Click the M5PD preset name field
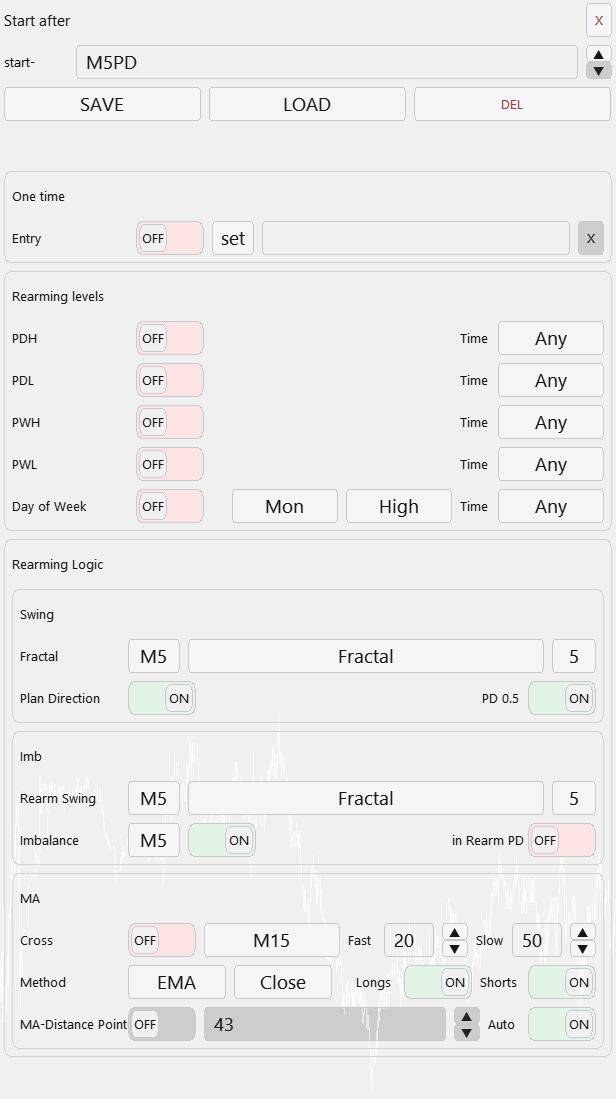The height and width of the screenshot is (1099, 616). (x=326, y=63)
